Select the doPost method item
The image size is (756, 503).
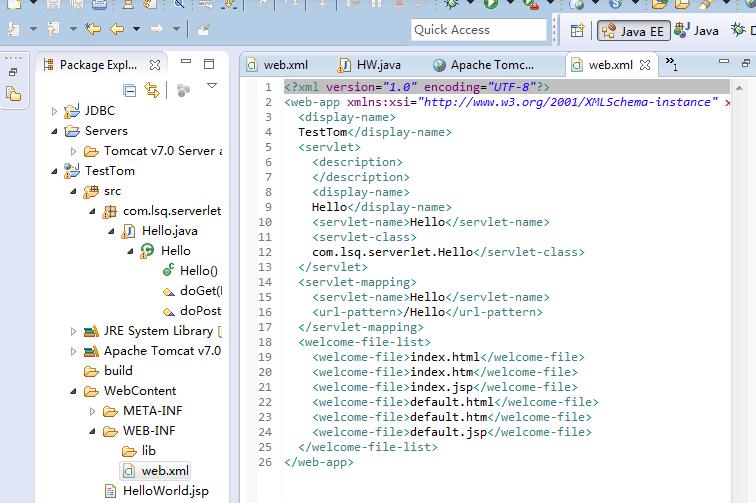[201, 311]
